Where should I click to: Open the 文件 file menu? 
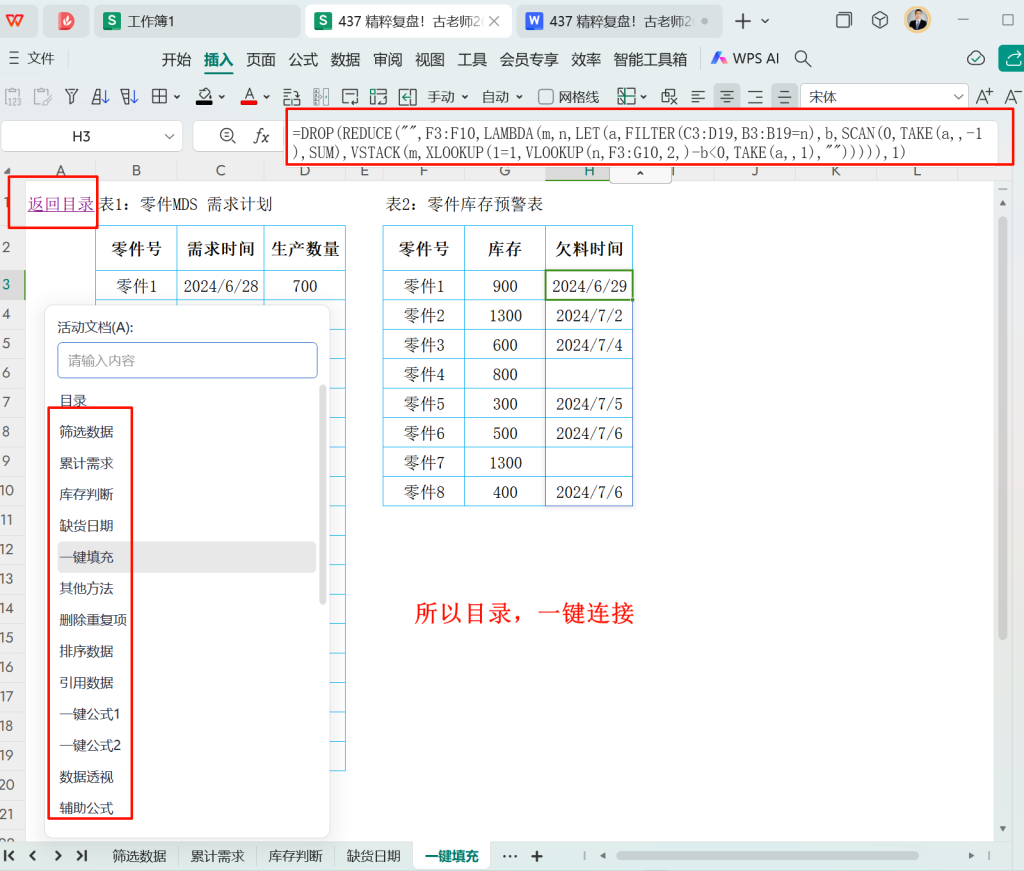point(31,59)
